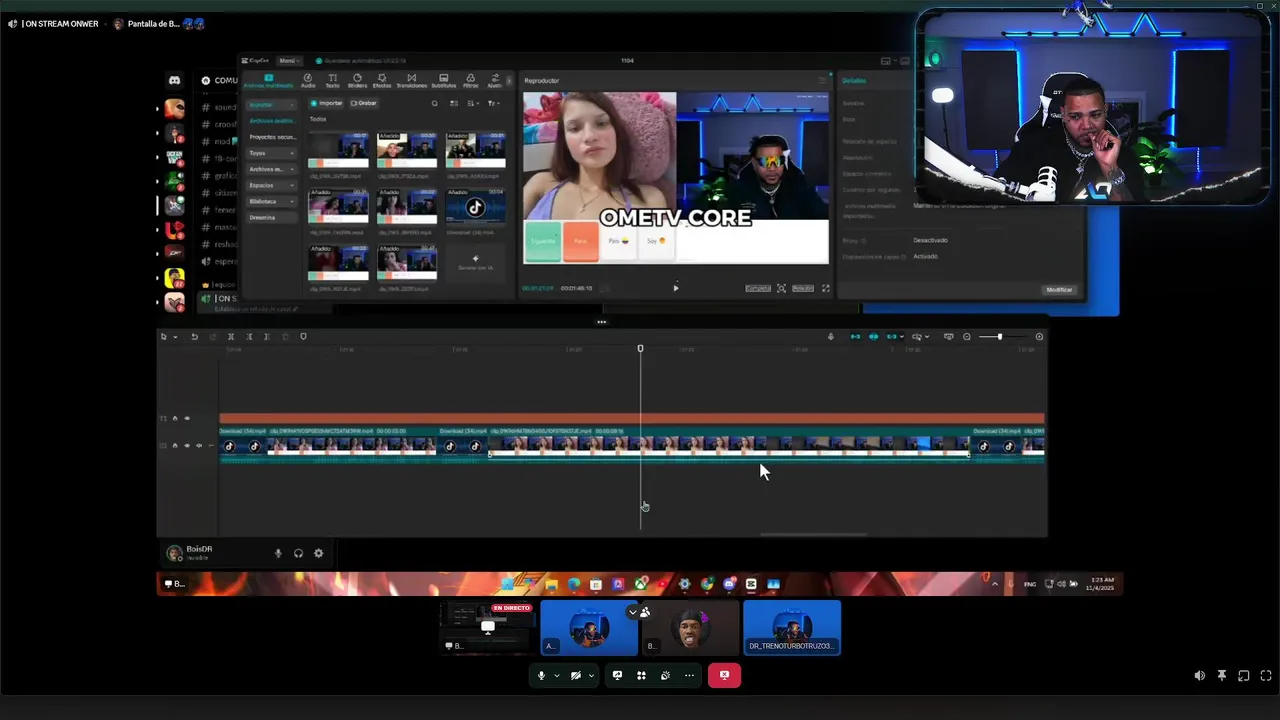Select the orange text track clip
The width and height of the screenshot is (1280, 720).
632,419
